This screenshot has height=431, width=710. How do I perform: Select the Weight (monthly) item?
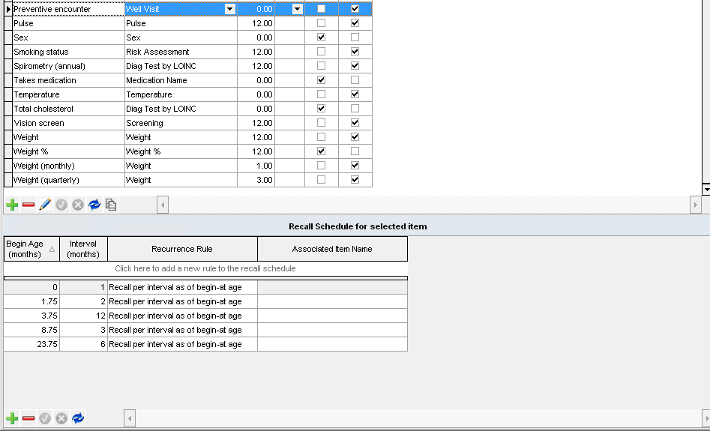68,166
